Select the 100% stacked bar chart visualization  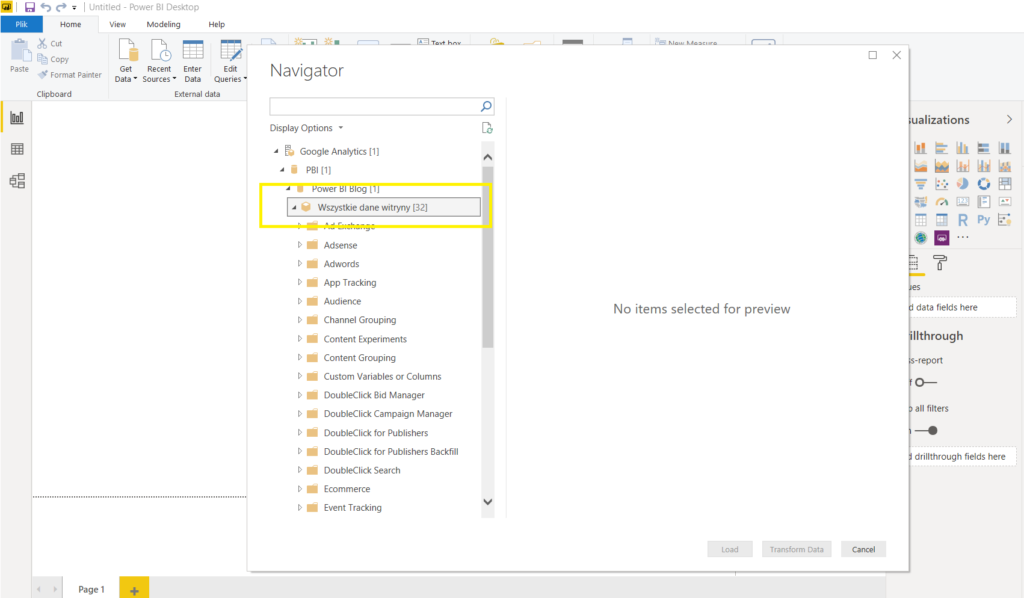tap(984, 148)
